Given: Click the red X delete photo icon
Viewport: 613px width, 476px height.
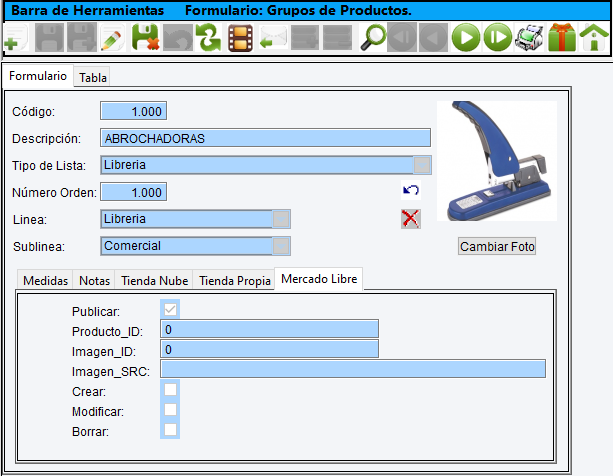Looking at the screenshot, I should (x=410, y=218).
